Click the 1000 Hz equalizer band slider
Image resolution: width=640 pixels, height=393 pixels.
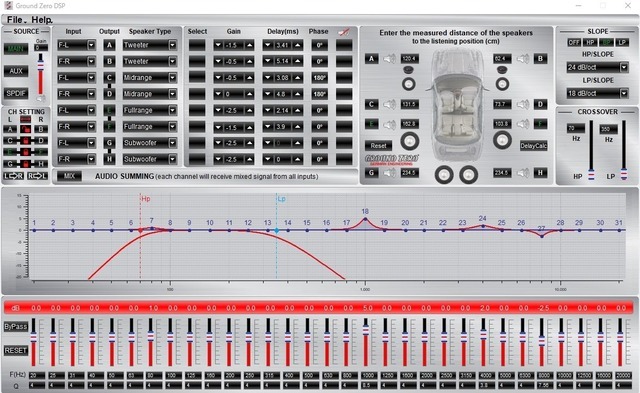pyautogui.click(x=366, y=342)
